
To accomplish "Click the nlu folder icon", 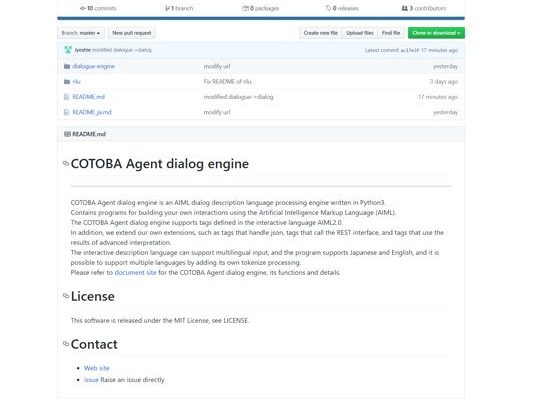I will (67, 82).
